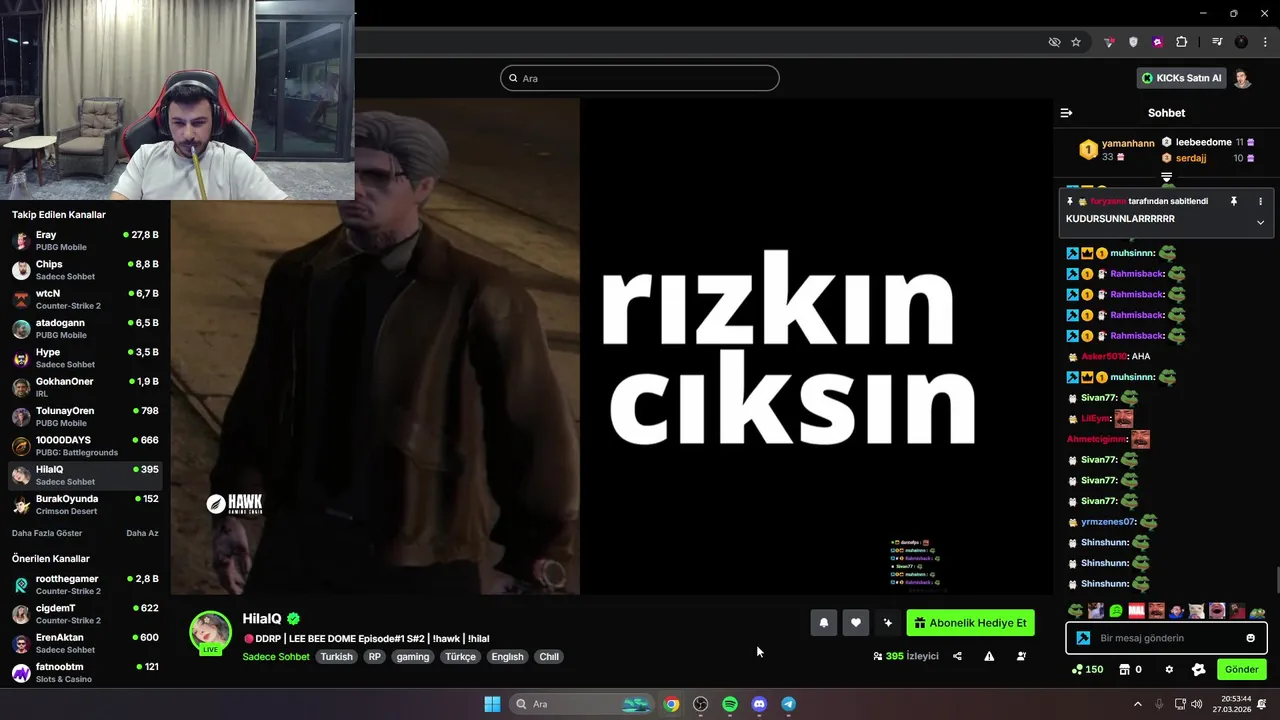The image size is (1280, 720).
Task: Open the shop icon showing 0
Action: [1130, 669]
